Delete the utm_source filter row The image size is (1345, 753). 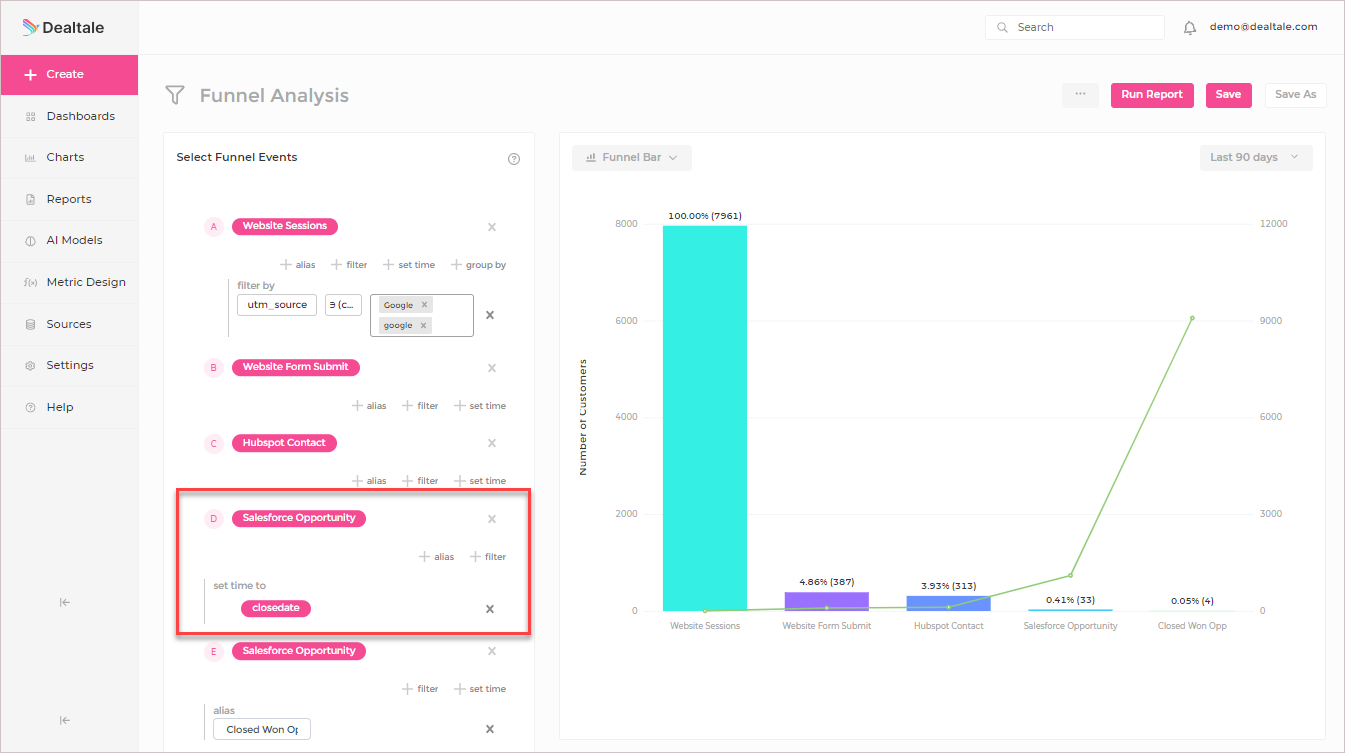tap(490, 315)
